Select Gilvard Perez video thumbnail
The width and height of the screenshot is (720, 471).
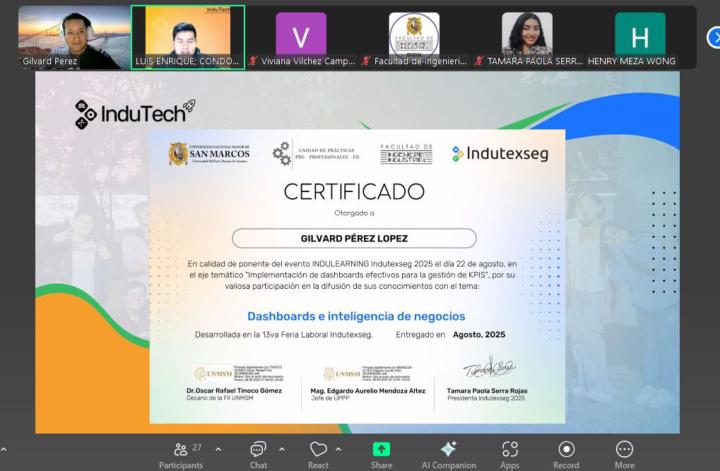click(x=74, y=38)
